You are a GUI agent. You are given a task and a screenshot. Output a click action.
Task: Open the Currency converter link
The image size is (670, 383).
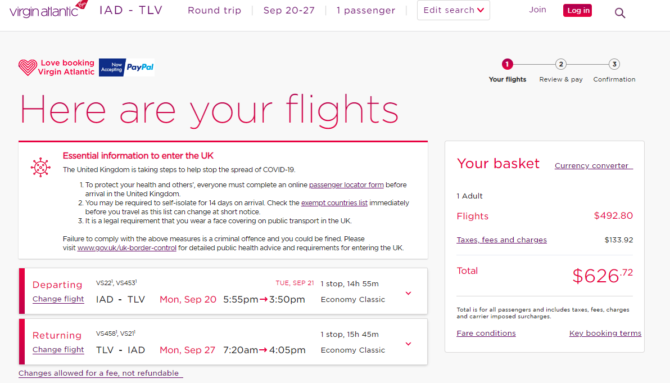point(594,165)
